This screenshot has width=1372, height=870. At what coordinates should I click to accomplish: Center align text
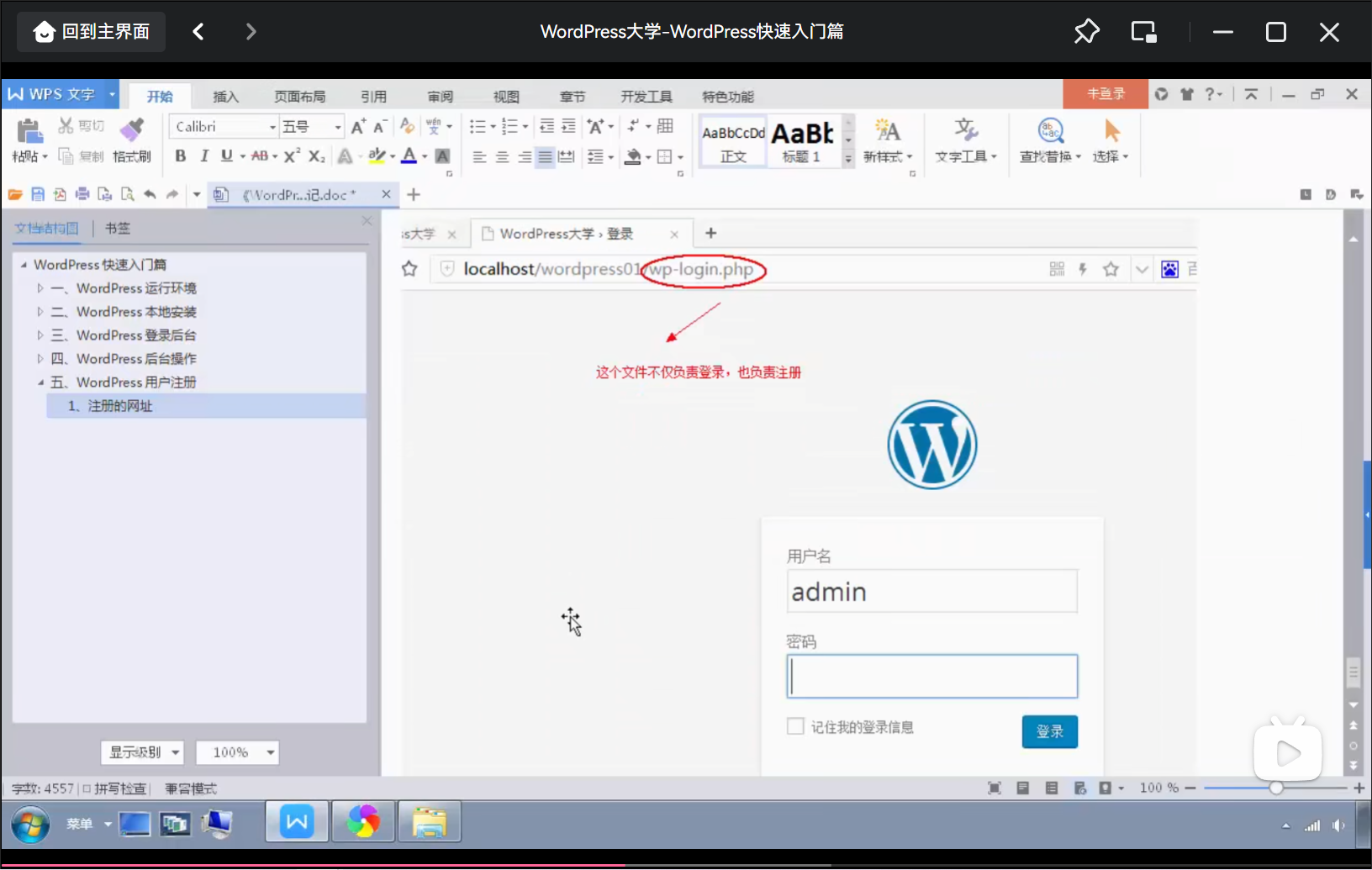point(502,156)
